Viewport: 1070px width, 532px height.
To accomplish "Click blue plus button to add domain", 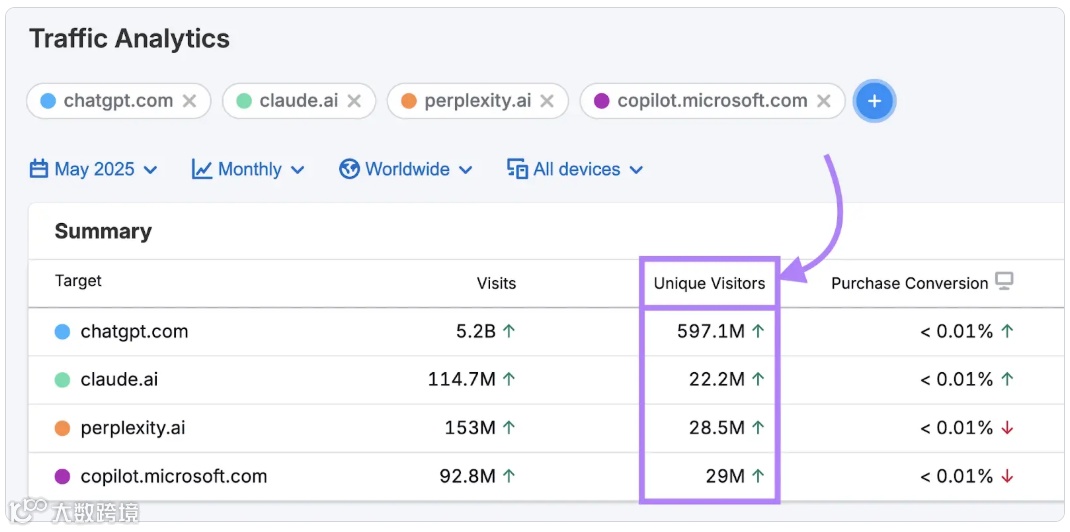I will click(x=874, y=101).
